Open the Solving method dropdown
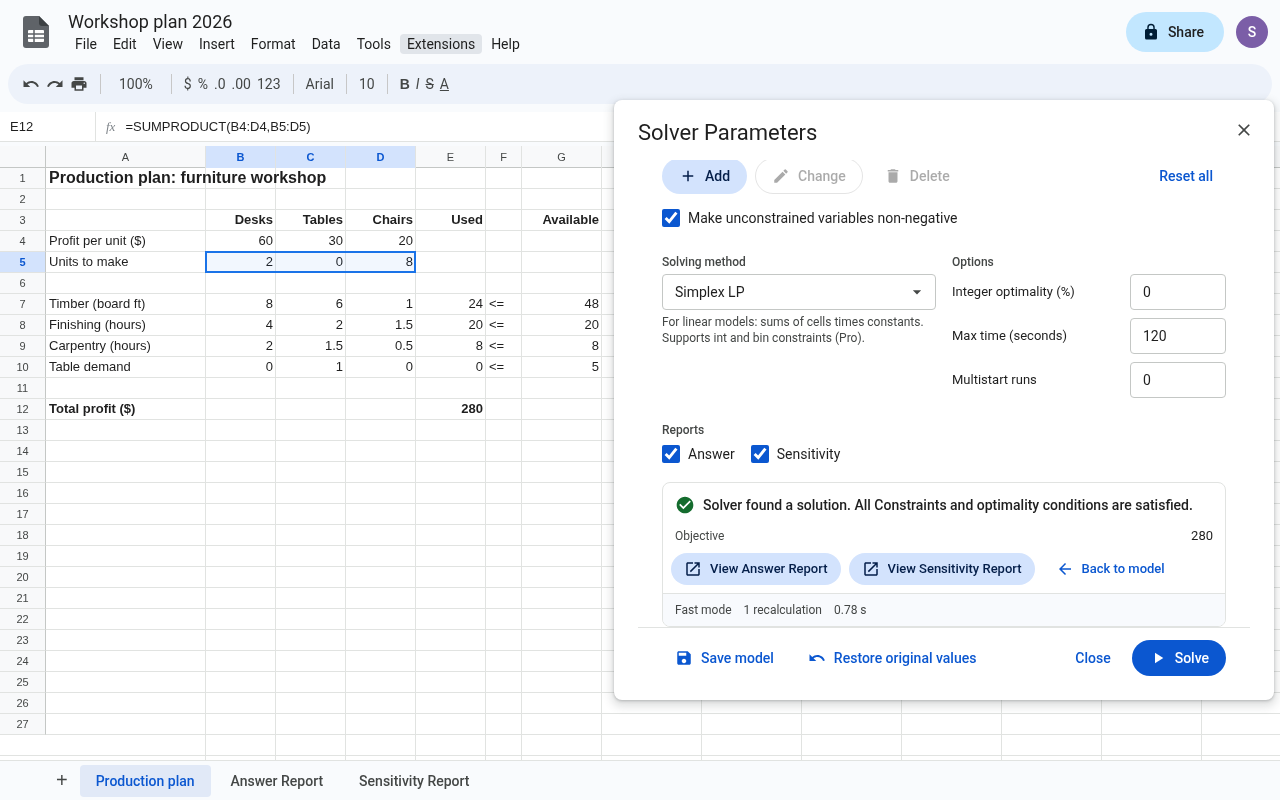 tap(799, 292)
